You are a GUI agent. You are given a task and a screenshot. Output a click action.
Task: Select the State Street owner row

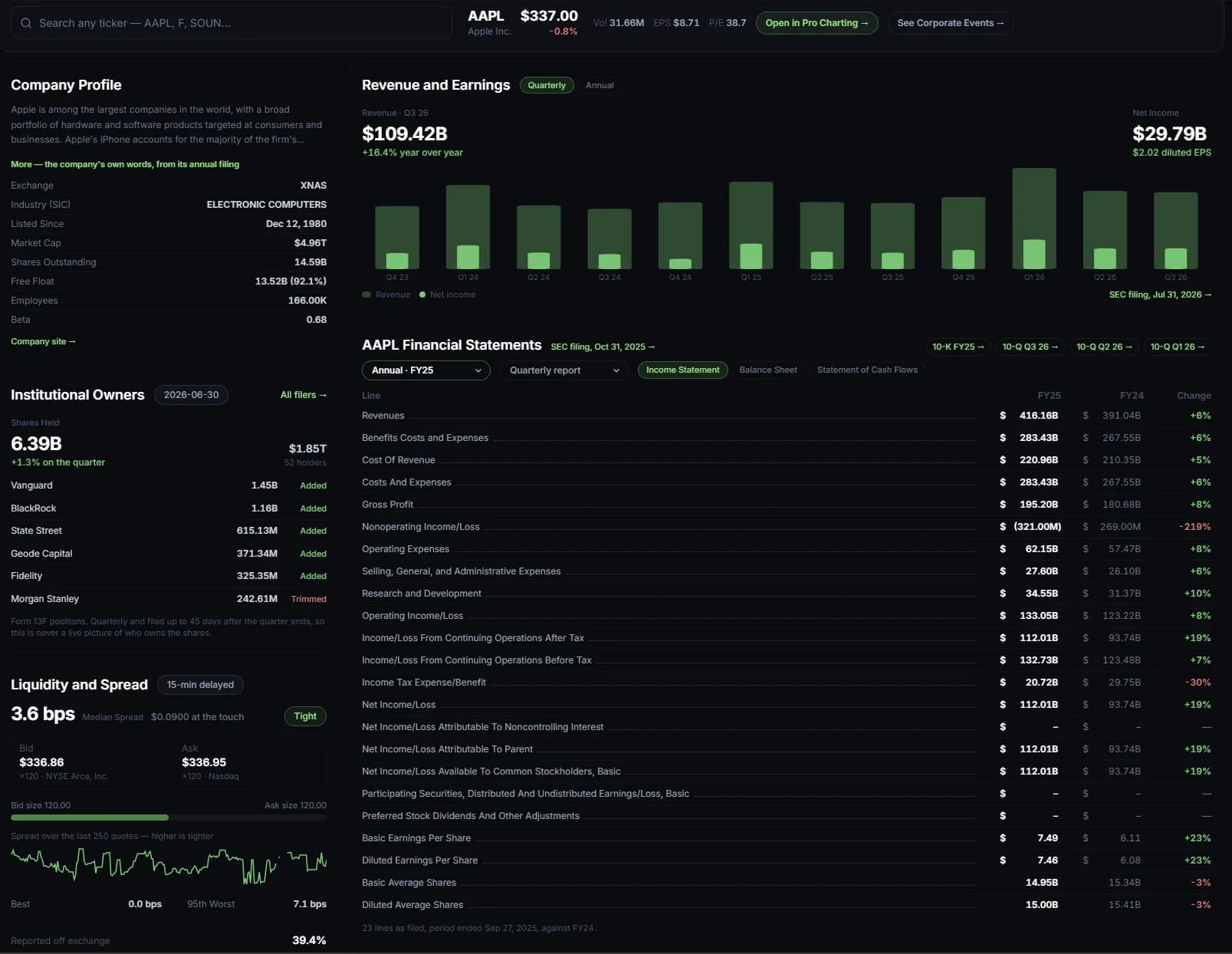[169, 531]
